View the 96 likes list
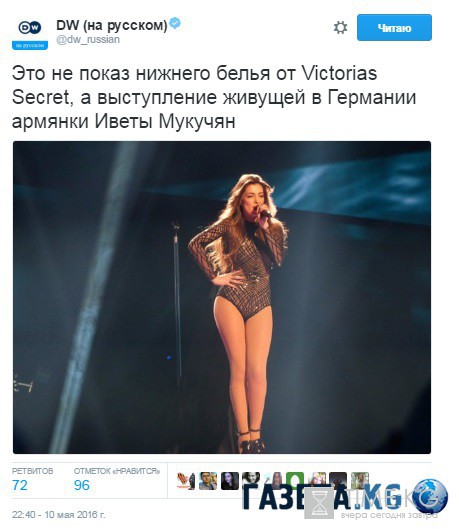 pos(117,480)
